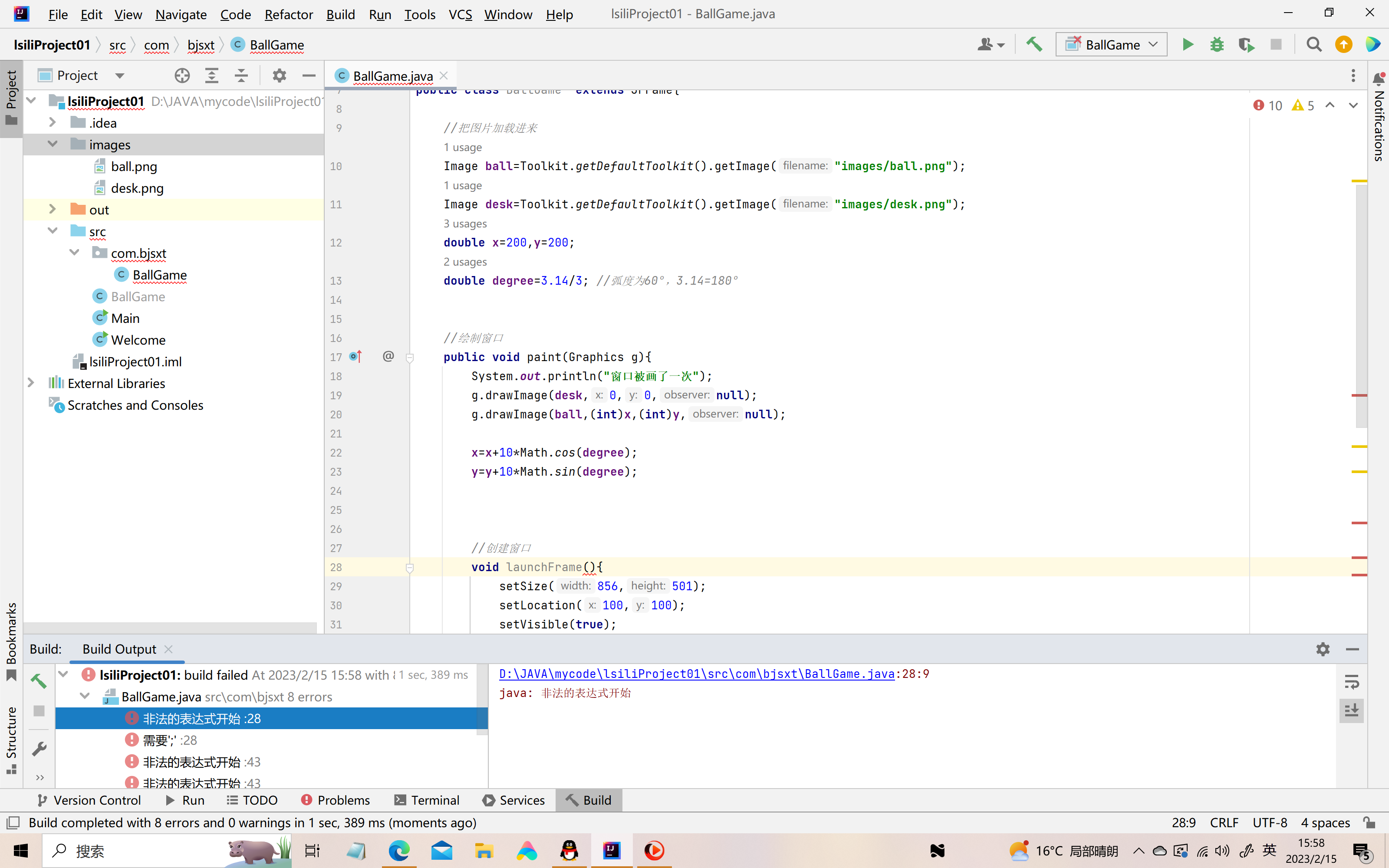Screen dimensions: 1389x868
Task: Click Windows Start button
Action: pos(21,851)
